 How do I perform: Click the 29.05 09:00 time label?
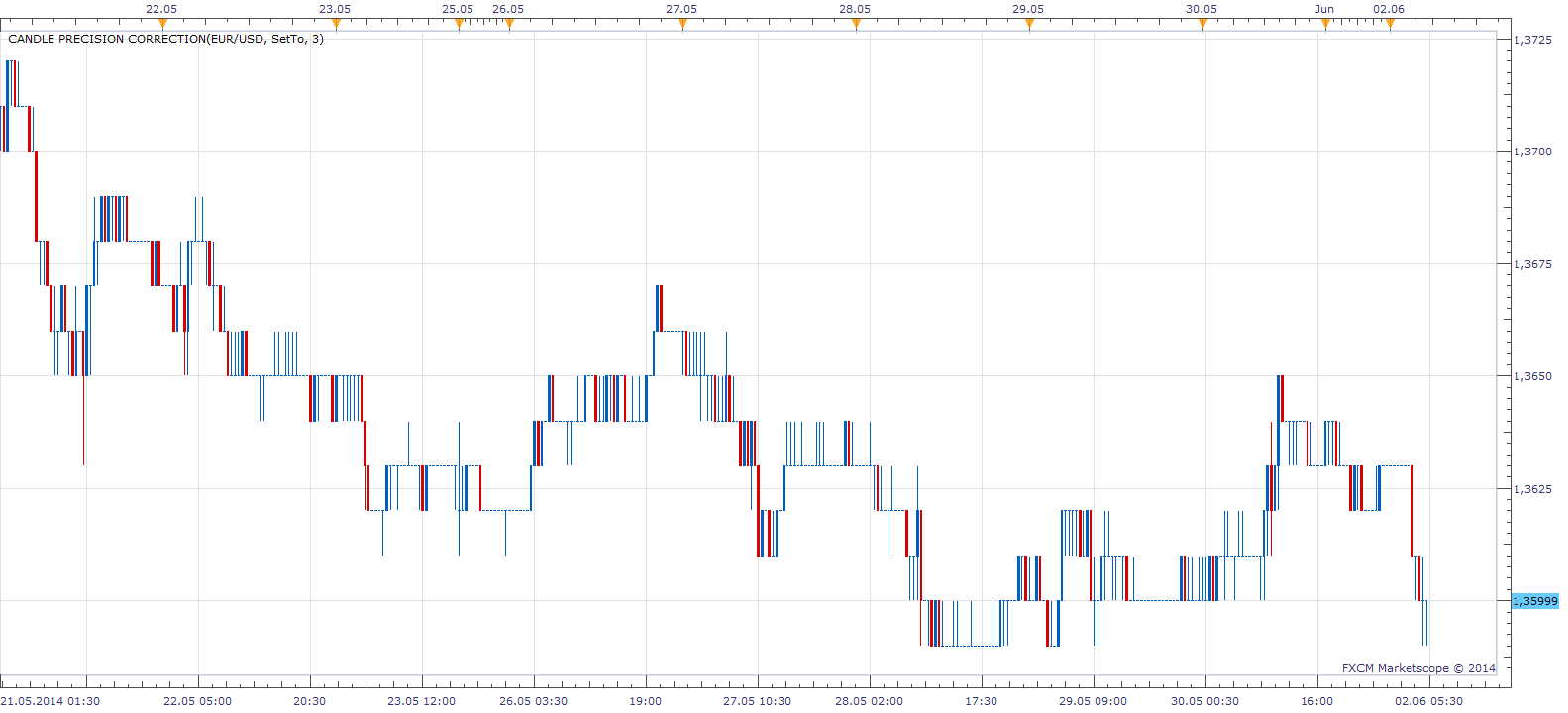click(1094, 701)
